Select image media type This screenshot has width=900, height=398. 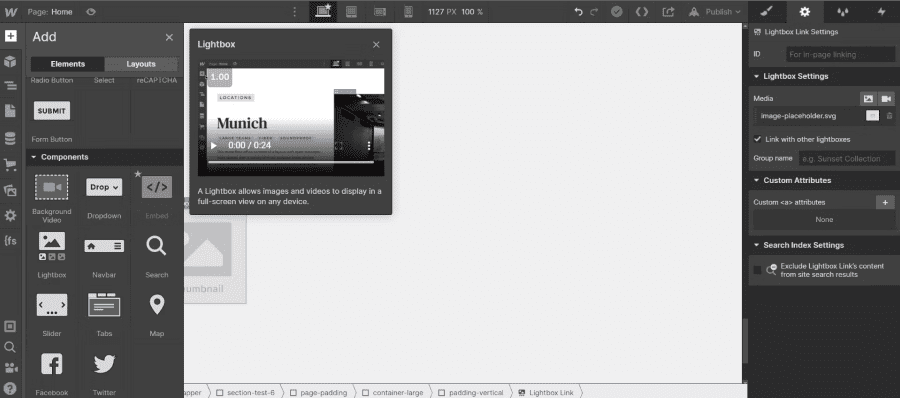(x=868, y=99)
